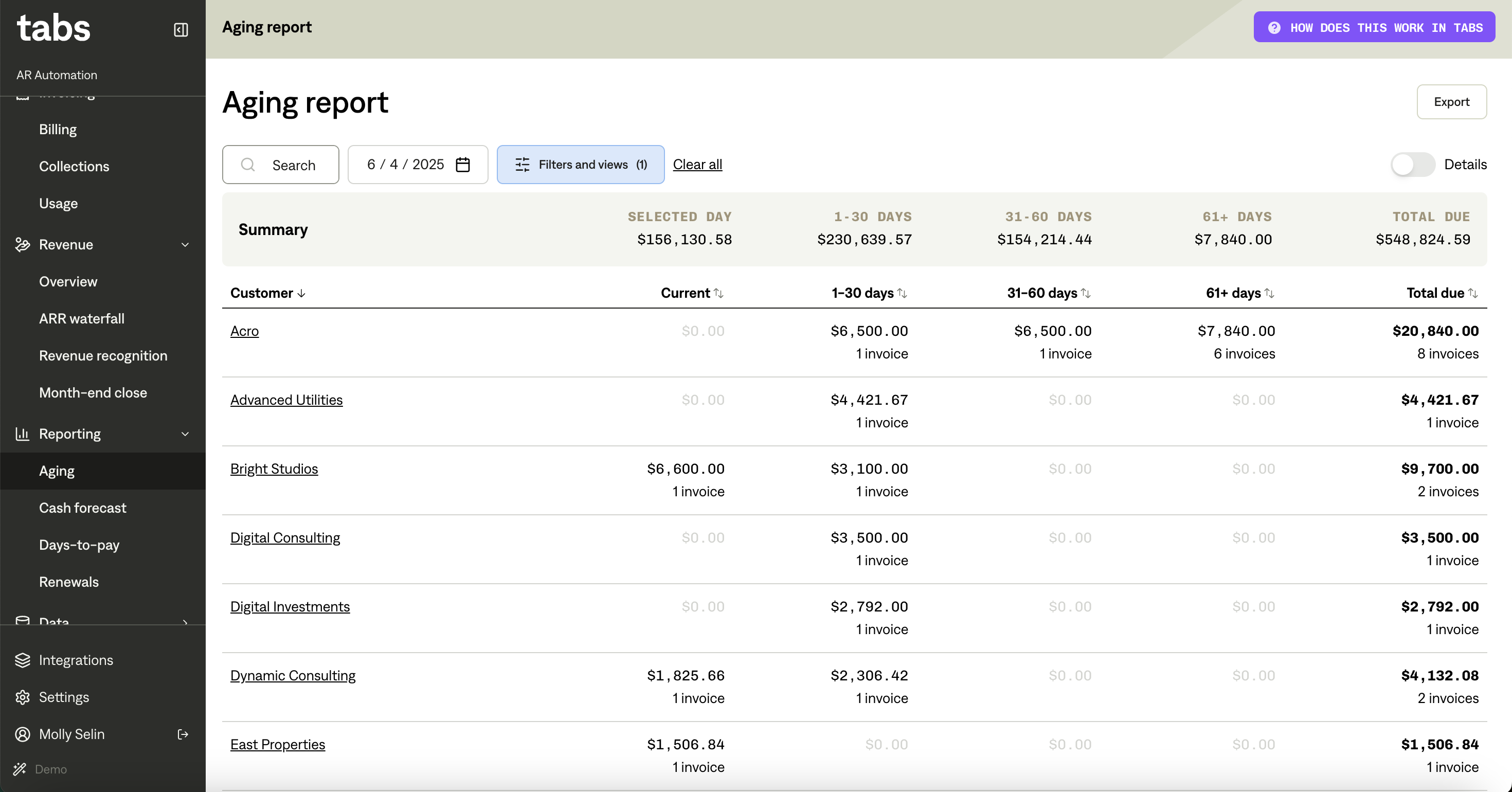This screenshot has width=1512, height=792.
Task: Click the Revenue section icon
Action: (x=22, y=244)
